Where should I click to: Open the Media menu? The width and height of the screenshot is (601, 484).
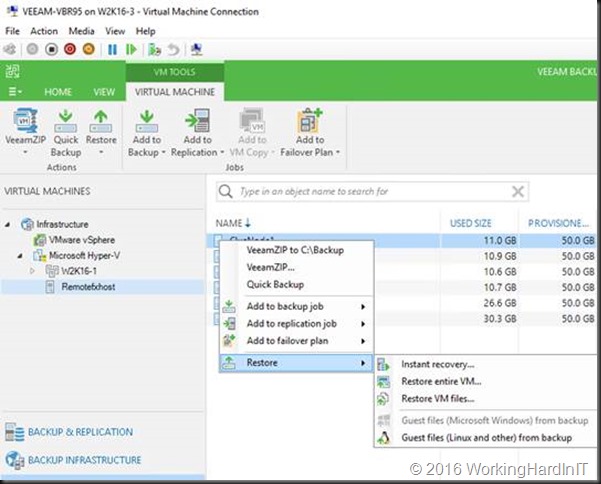81,31
